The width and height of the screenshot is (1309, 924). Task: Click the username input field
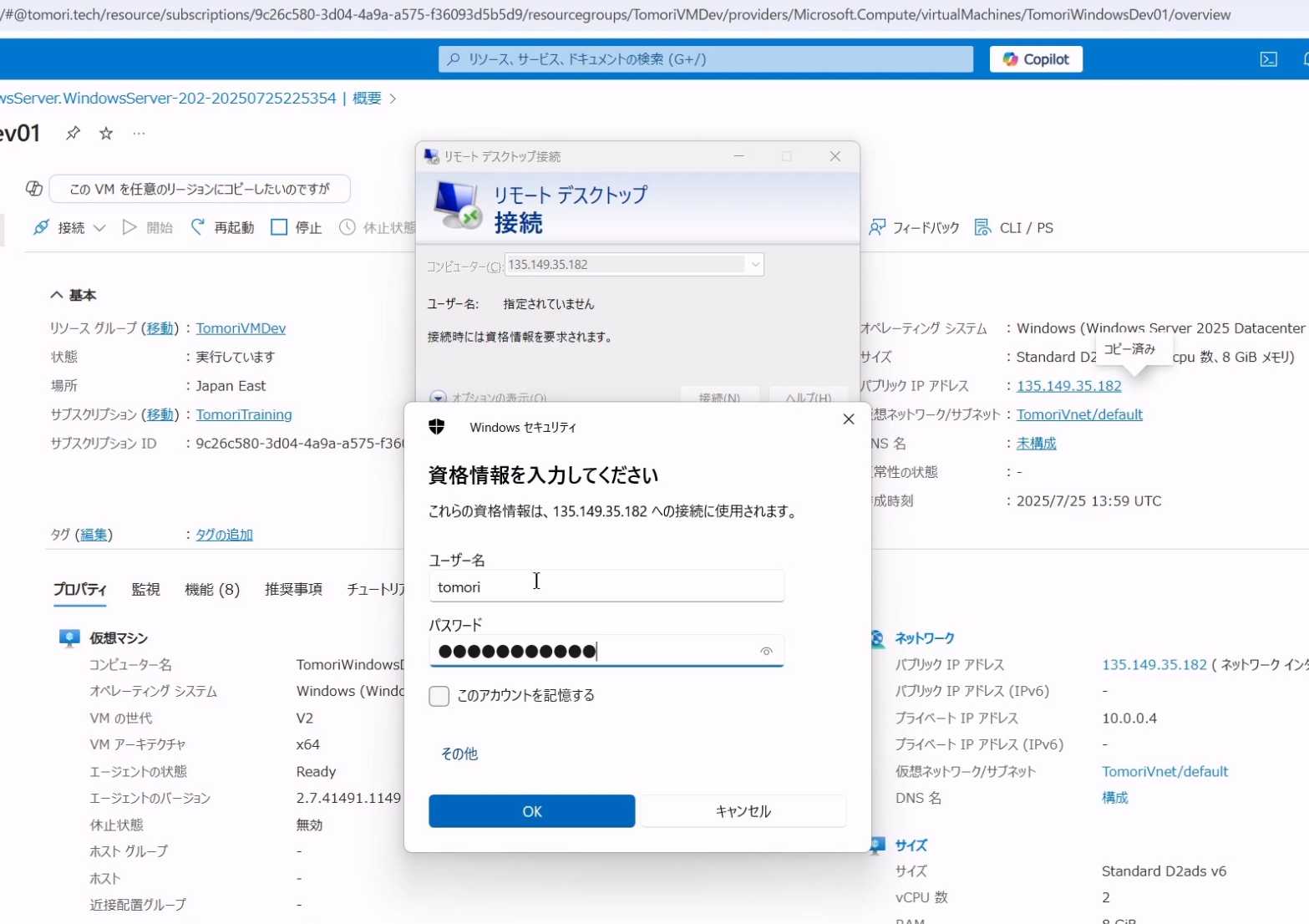(606, 587)
